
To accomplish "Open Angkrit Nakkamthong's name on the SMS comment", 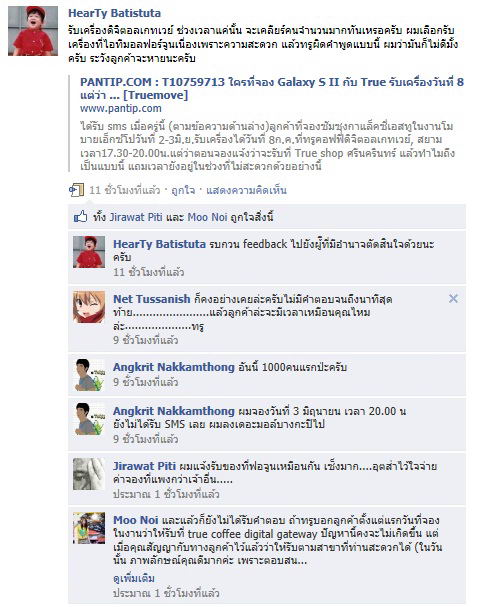I will pos(174,411).
